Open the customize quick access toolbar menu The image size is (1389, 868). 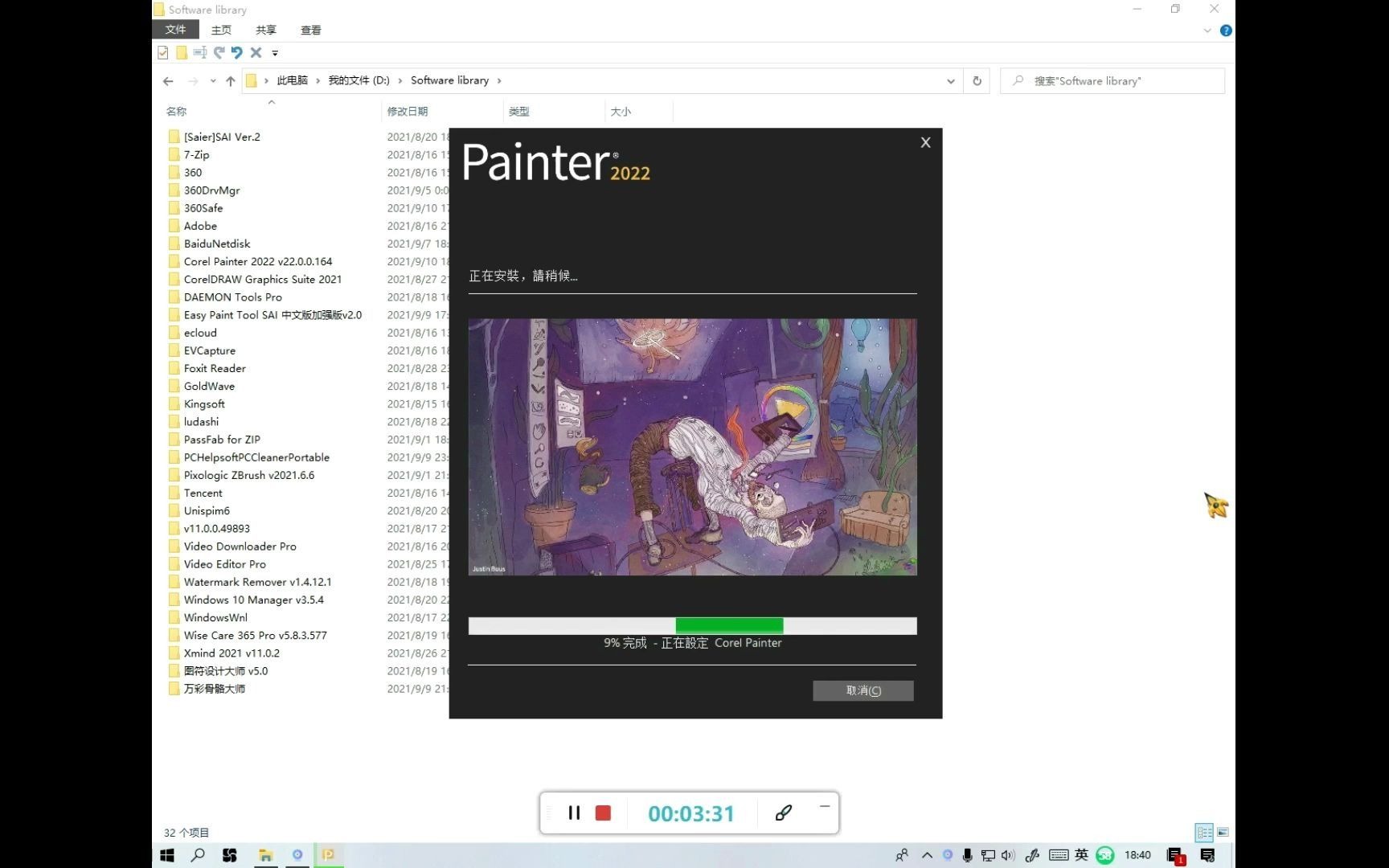pos(274,52)
